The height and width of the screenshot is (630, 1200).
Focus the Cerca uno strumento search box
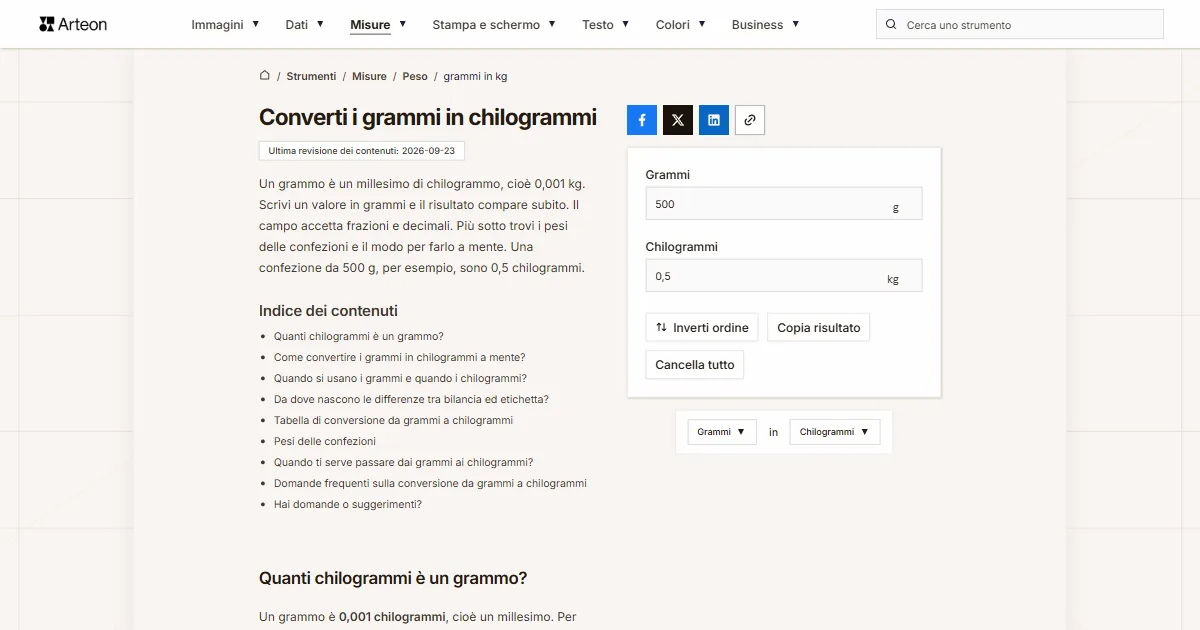coord(1020,25)
